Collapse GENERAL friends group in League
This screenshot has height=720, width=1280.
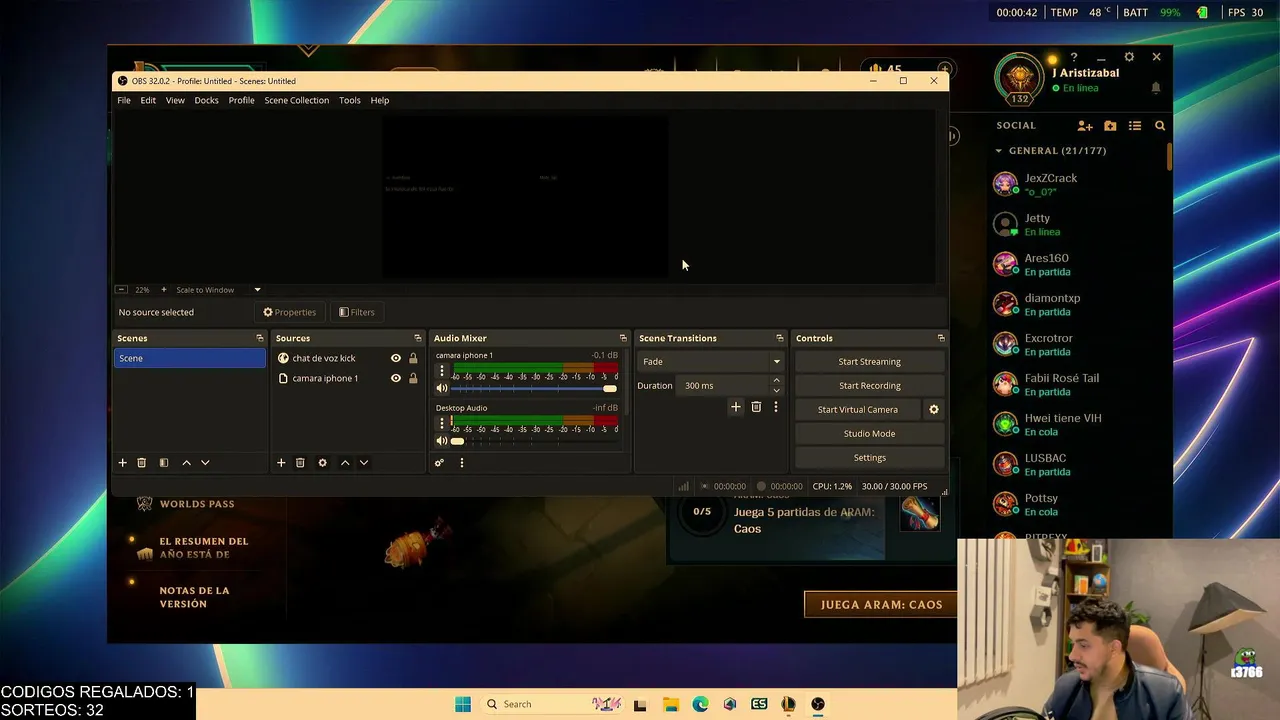point(998,151)
